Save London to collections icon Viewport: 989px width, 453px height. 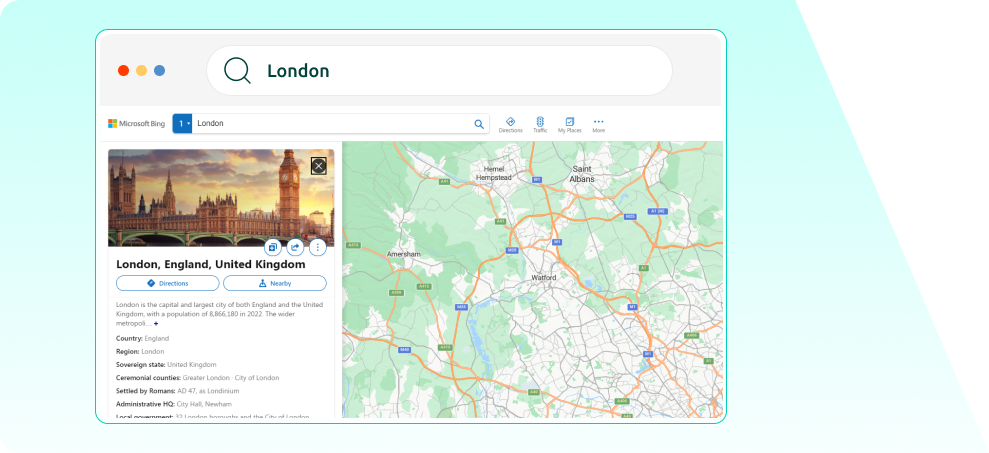click(x=272, y=247)
